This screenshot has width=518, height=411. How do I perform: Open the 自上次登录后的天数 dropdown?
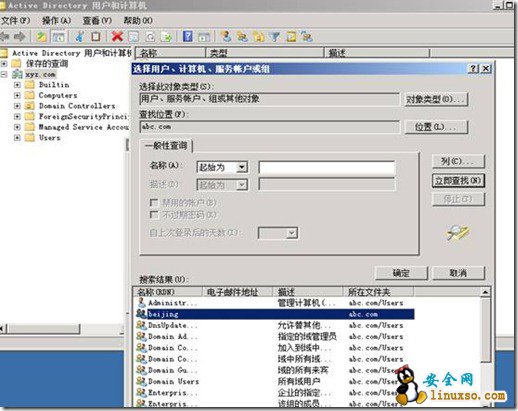[292, 233]
